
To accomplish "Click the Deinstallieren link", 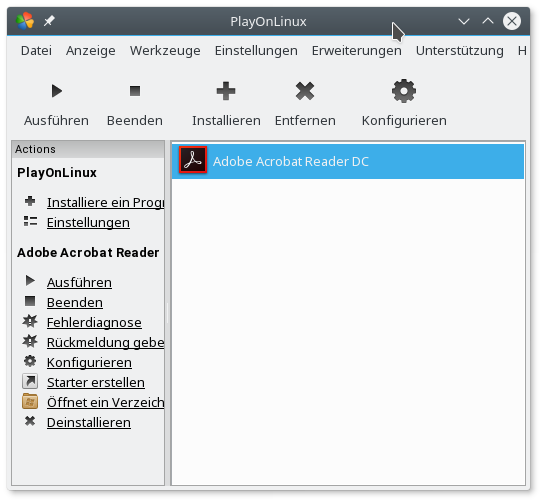I will (x=89, y=423).
